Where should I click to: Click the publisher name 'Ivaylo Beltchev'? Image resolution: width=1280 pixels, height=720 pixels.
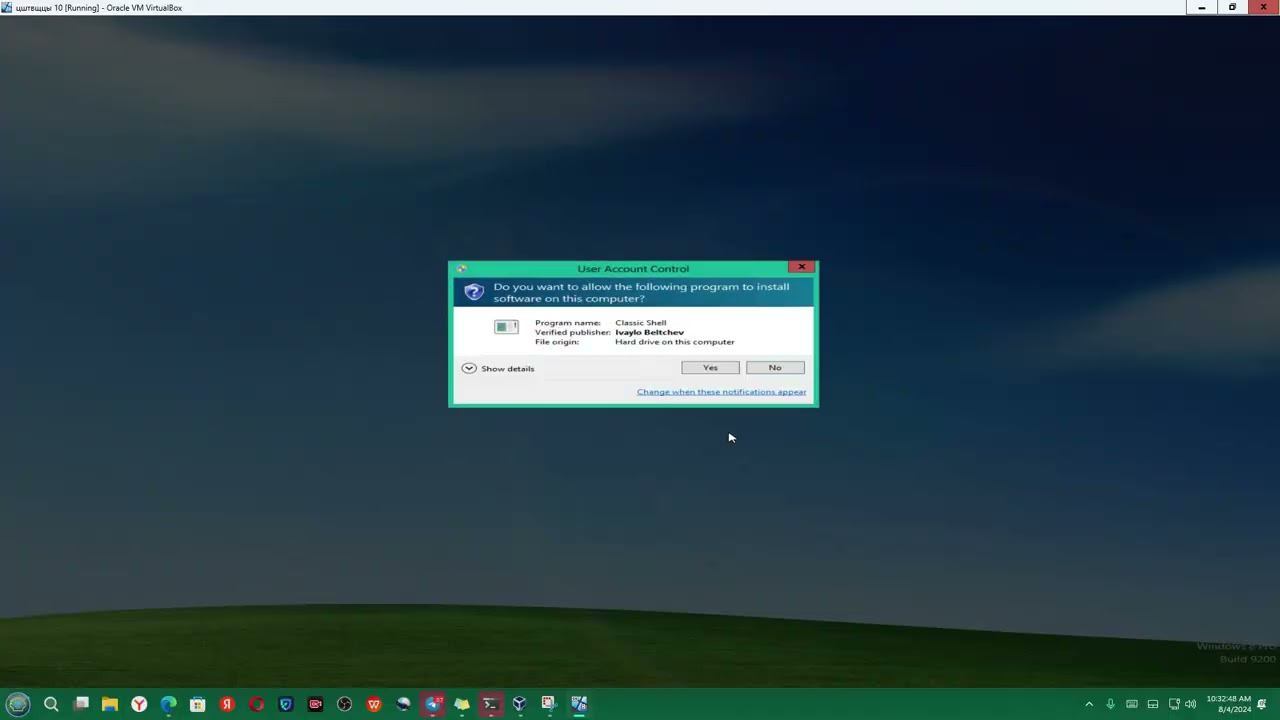(650, 333)
